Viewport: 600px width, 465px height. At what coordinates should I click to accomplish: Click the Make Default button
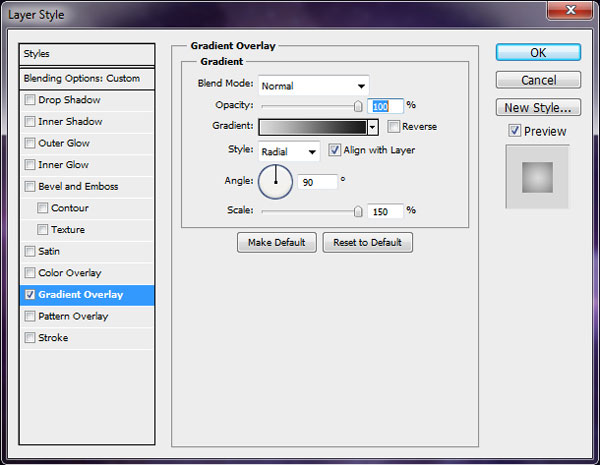tap(277, 242)
